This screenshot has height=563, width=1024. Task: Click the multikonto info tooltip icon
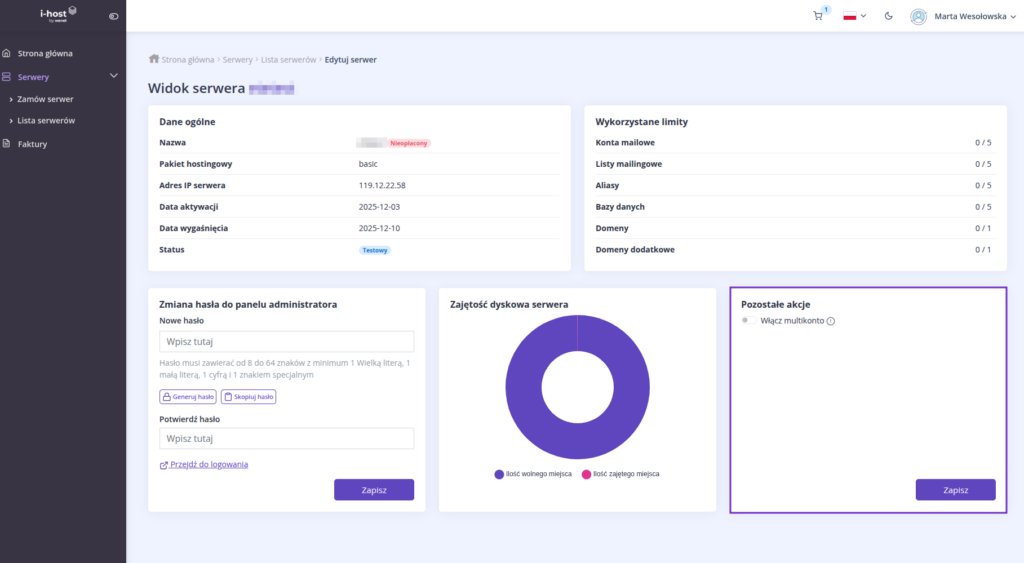click(x=831, y=321)
